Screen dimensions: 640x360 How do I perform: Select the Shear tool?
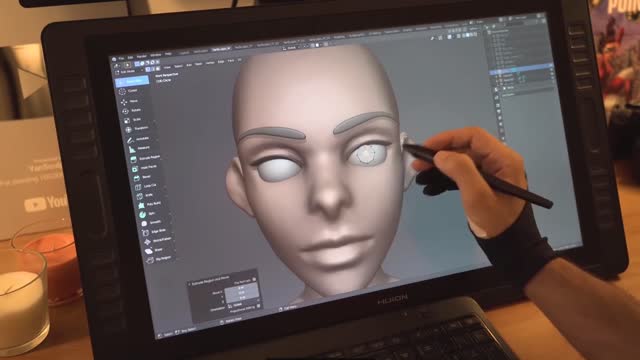(x=155, y=250)
